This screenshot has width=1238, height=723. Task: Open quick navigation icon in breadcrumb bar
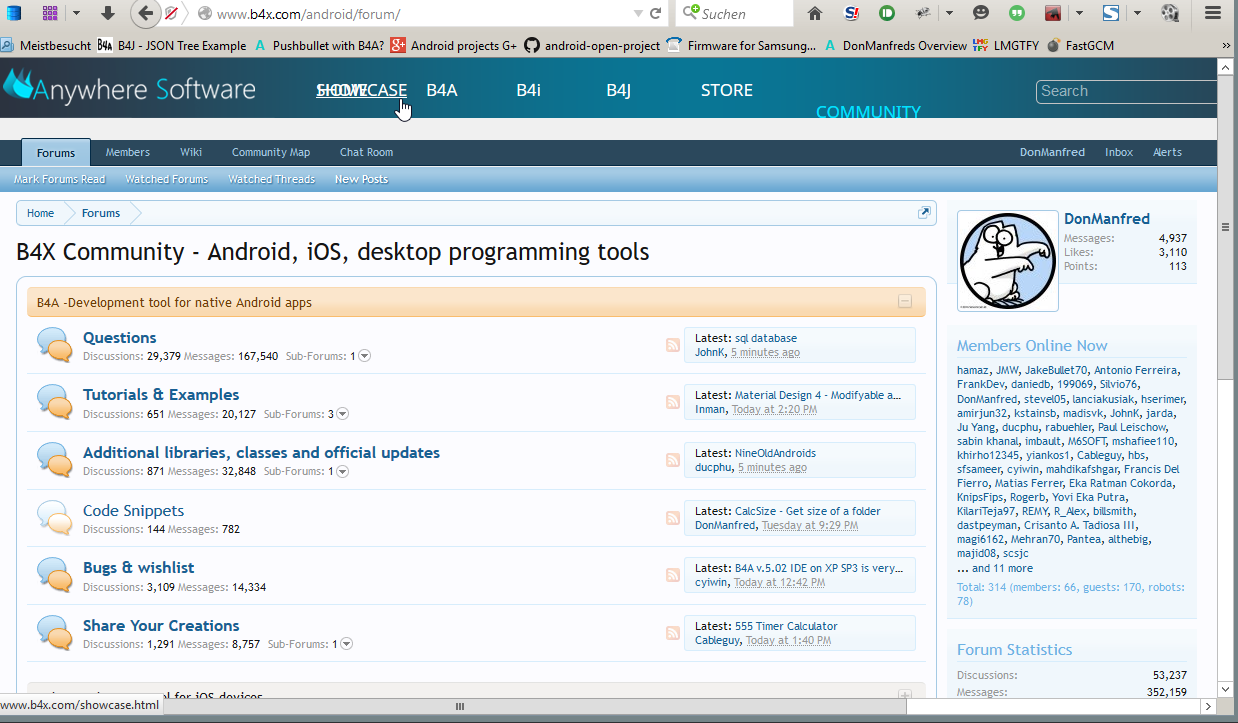pyautogui.click(x=924, y=213)
